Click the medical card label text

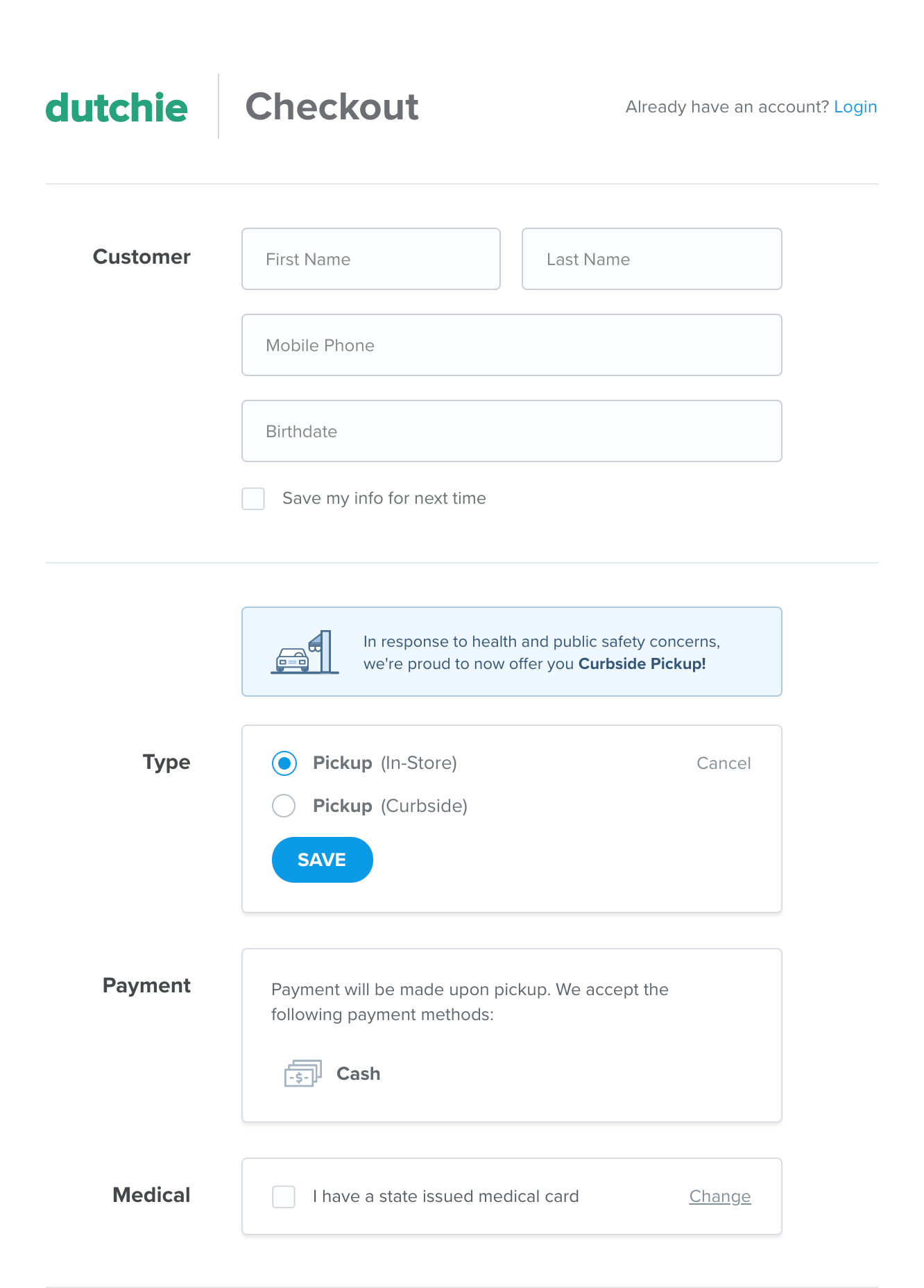pyautogui.click(x=445, y=1196)
